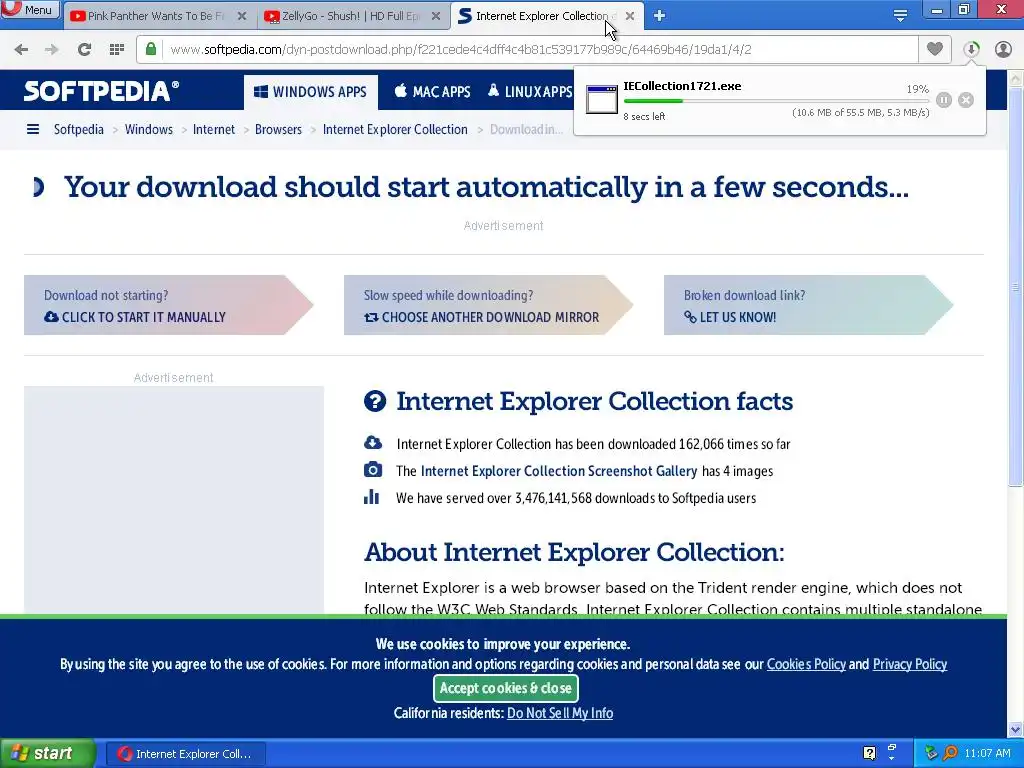Open the user account icon
The width and height of the screenshot is (1024, 768).
coord(1003,49)
